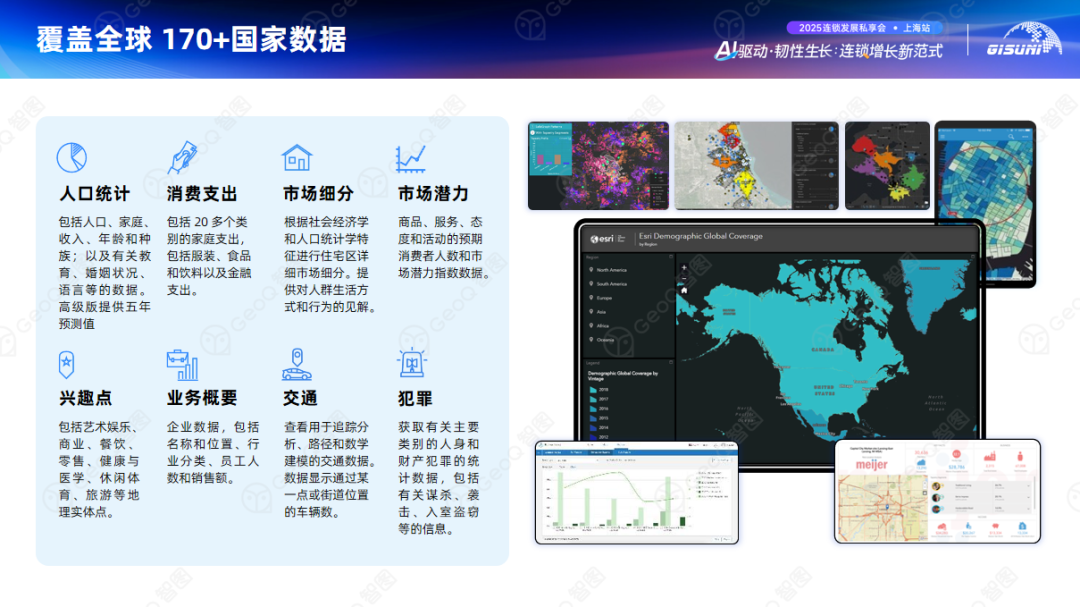
Task: Select North America in the Region list
Action: (x=608, y=270)
